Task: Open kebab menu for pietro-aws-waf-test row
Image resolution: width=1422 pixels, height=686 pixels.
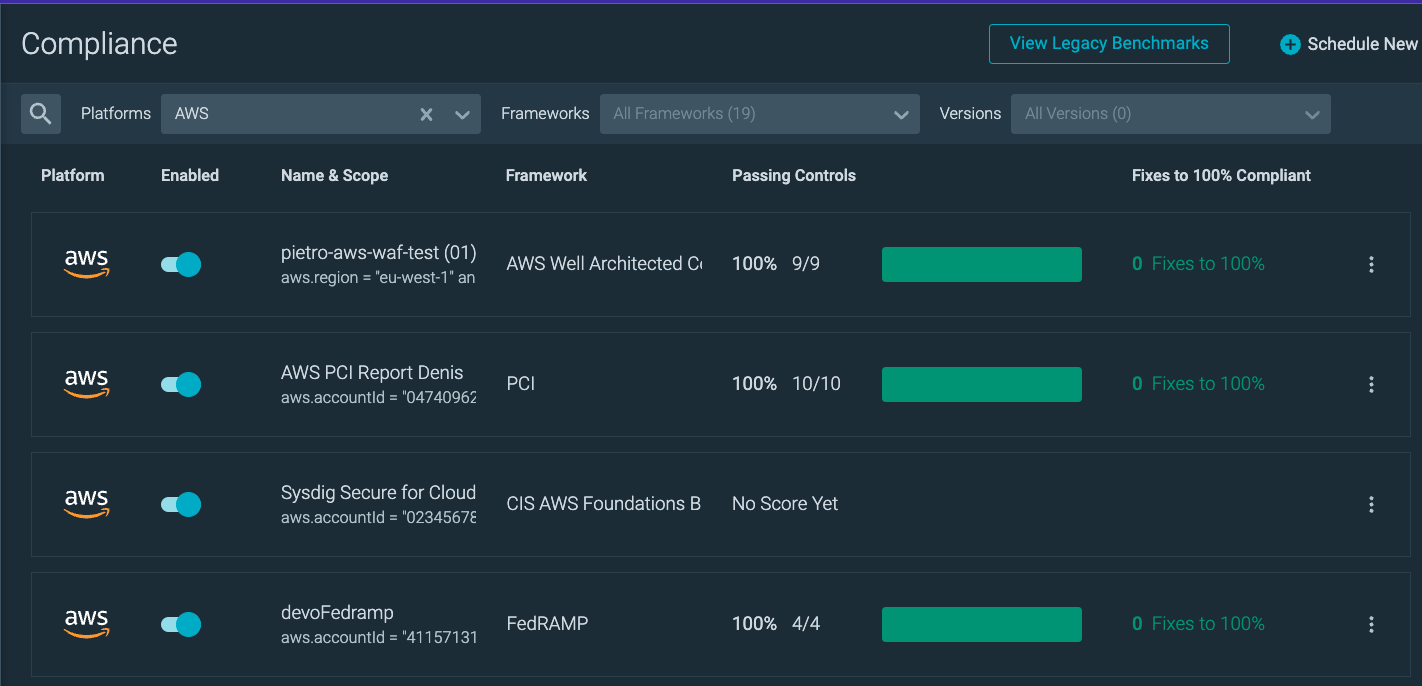Action: coord(1371,264)
